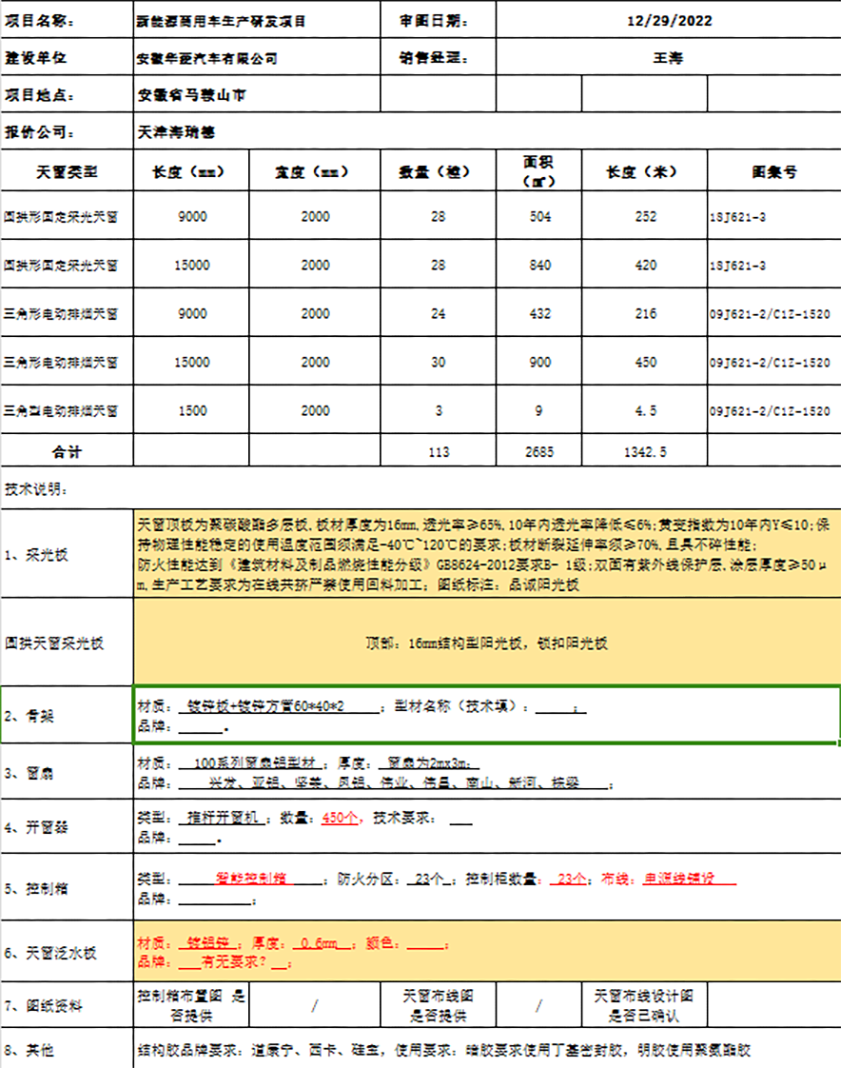
Task: Select the 合计 row label cell
Action: click(66, 452)
